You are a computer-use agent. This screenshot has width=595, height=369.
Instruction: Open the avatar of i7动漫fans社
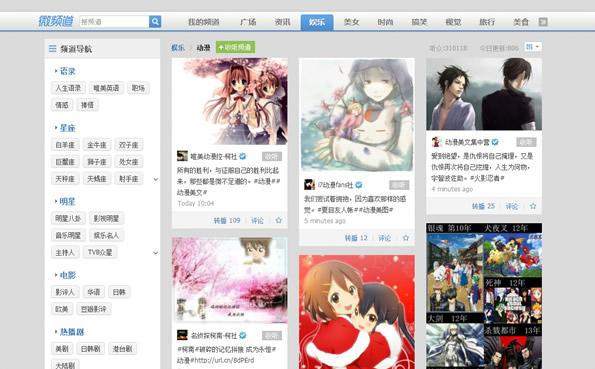point(309,185)
